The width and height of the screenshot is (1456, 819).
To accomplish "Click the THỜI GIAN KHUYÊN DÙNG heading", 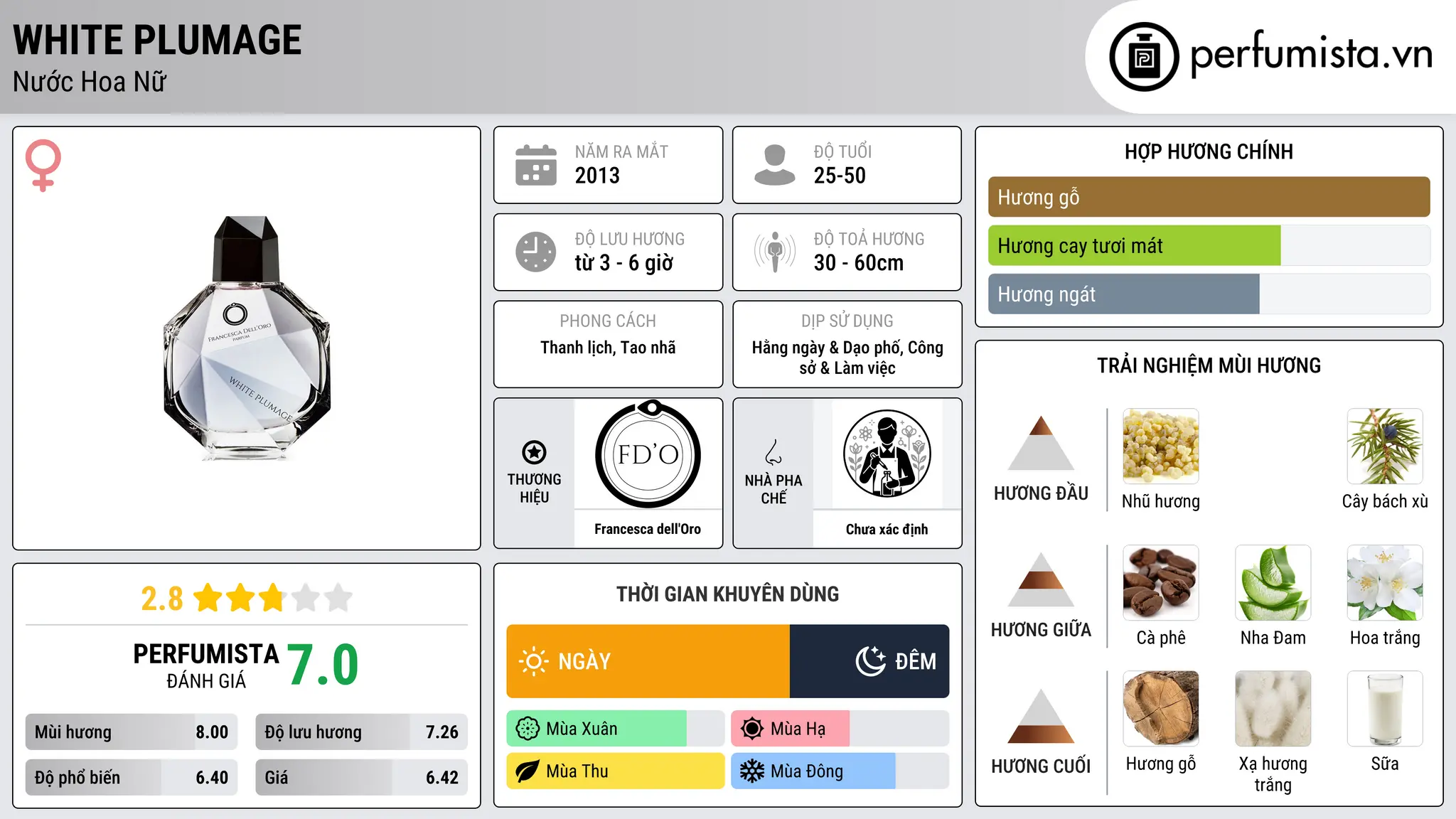I will [728, 594].
